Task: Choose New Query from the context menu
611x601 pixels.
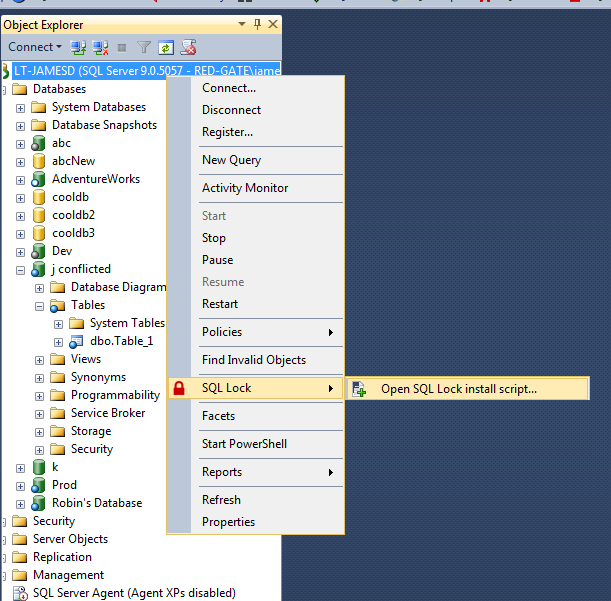Action: pyautogui.click(x=231, y=160)
